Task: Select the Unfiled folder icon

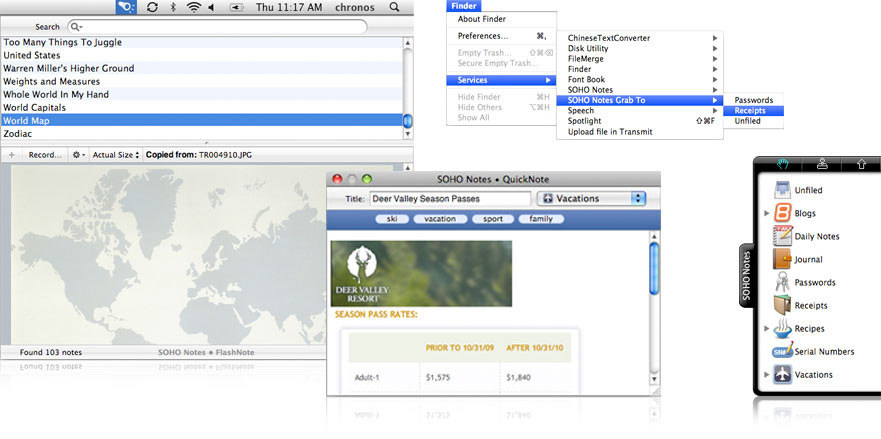Action: click(783, 190)
